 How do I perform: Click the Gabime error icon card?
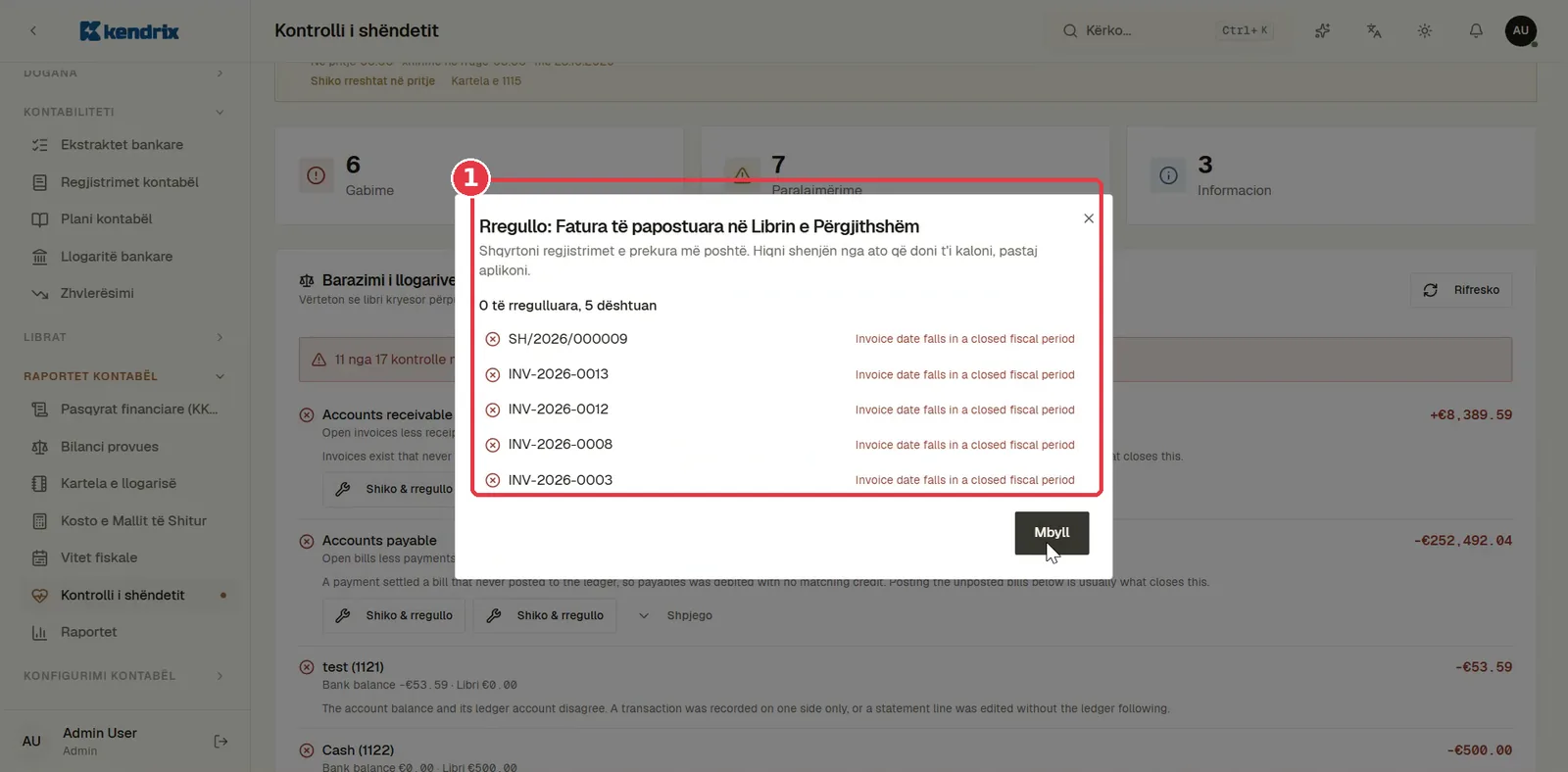tap(316, 175)
